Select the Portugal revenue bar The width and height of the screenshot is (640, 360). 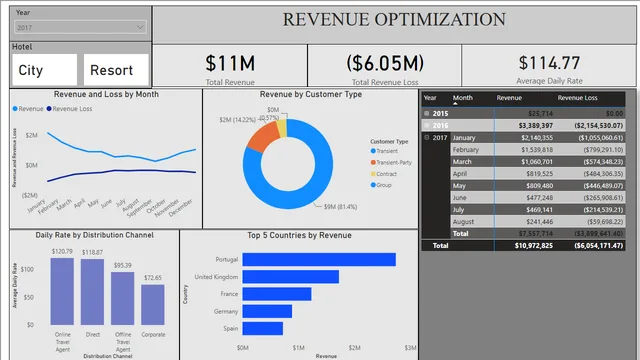[319, 260]
